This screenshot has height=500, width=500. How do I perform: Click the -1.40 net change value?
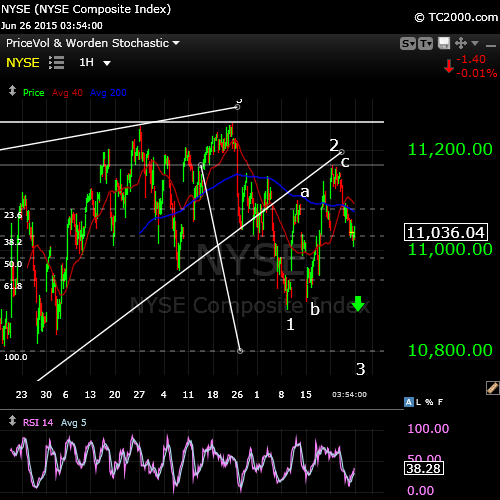[471, 59]
